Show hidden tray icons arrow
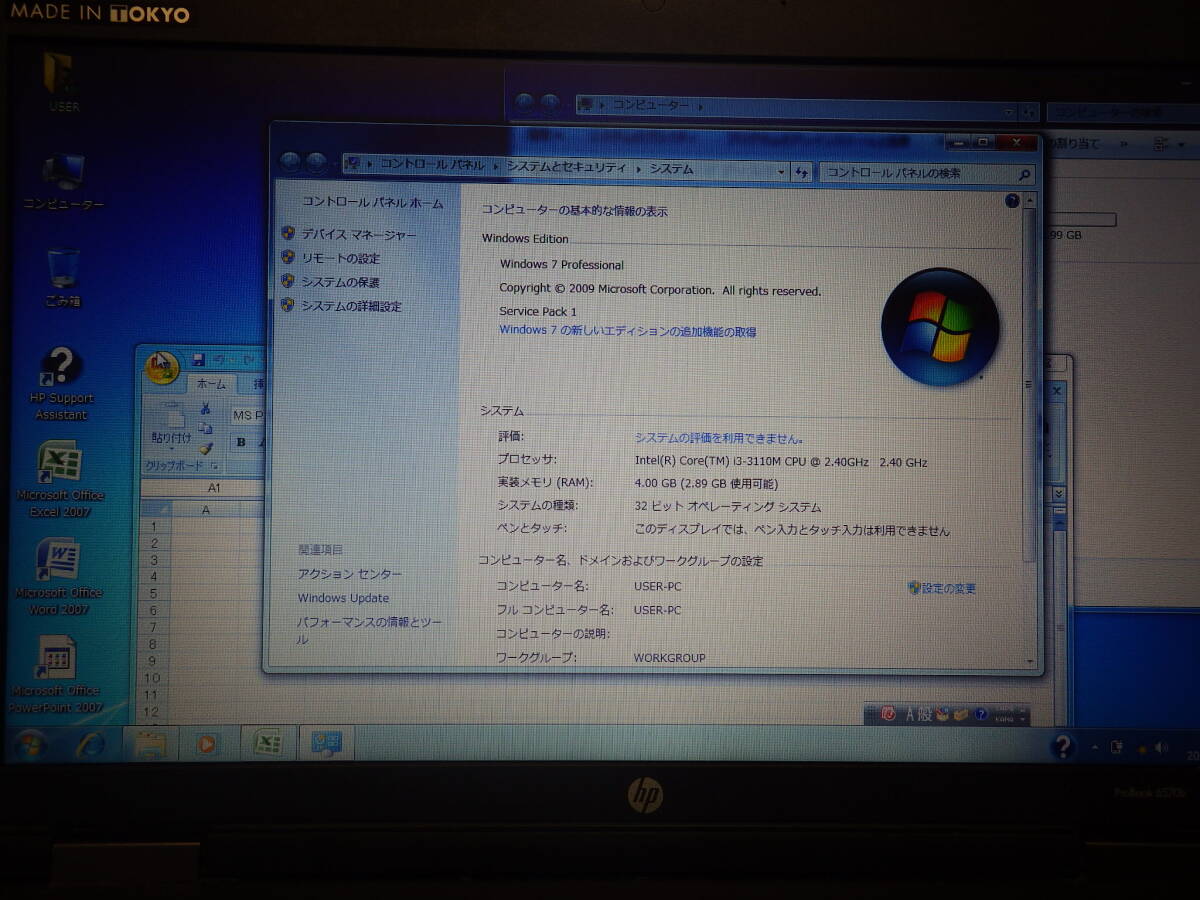 [1095, 747]
